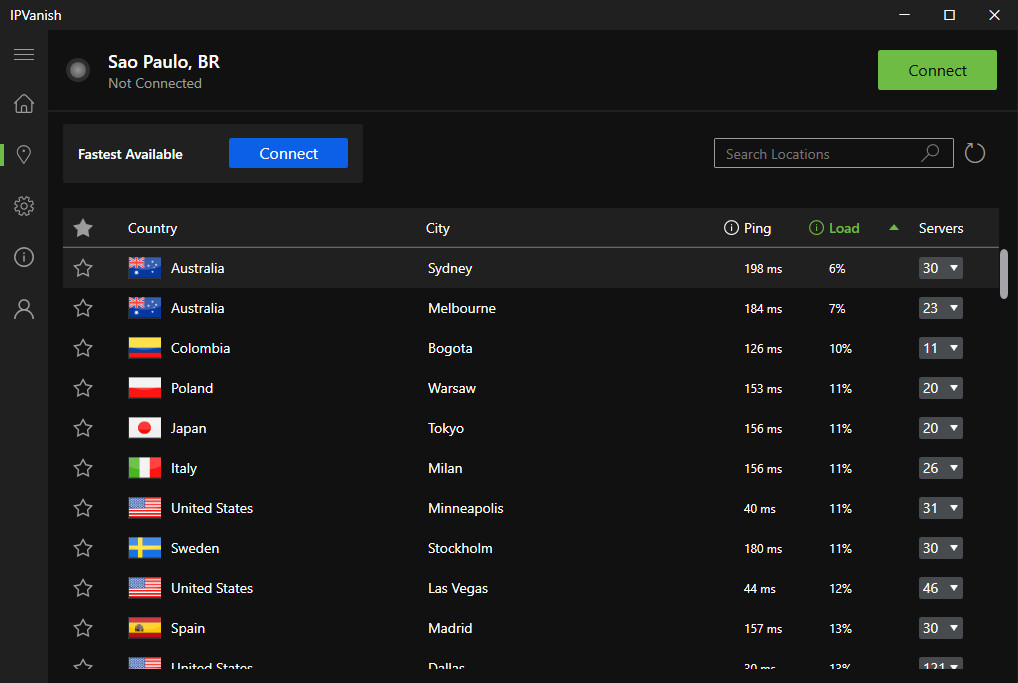Click the Spain flag icon
The image size is (1018, 683).
145,628
